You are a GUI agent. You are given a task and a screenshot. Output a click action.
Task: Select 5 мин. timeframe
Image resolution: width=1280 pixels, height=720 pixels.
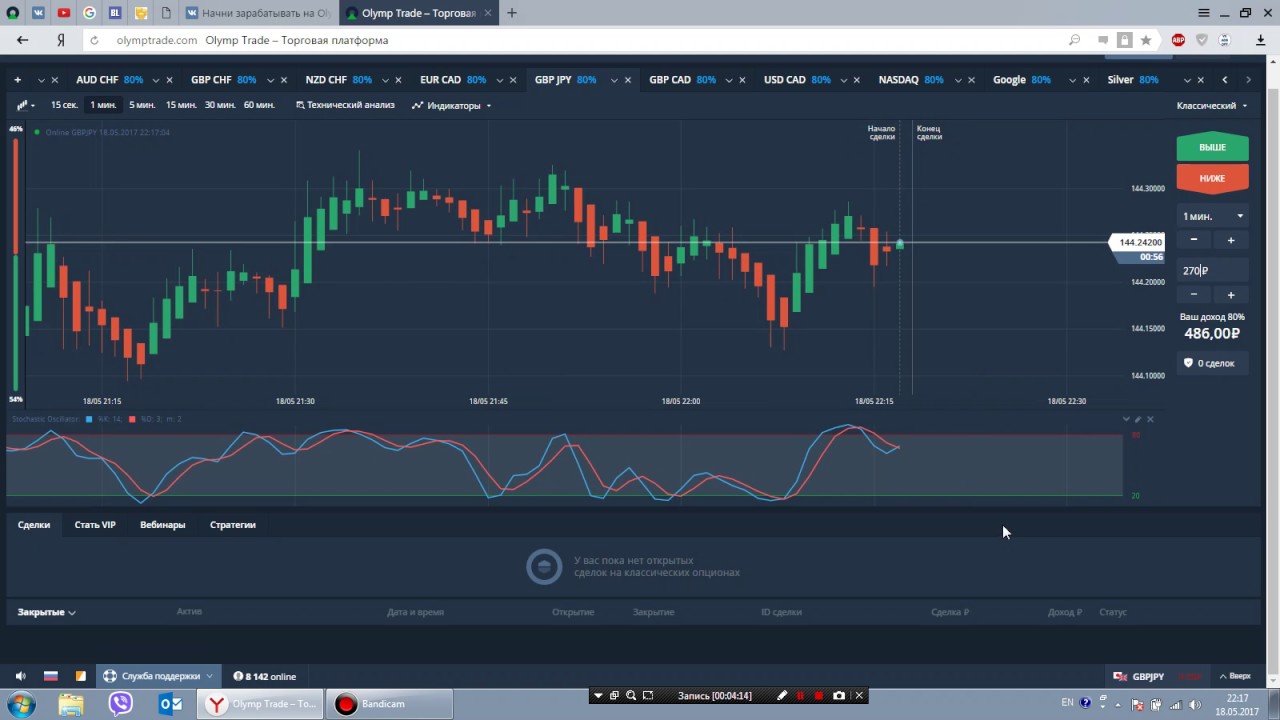[x=142, y=105]
